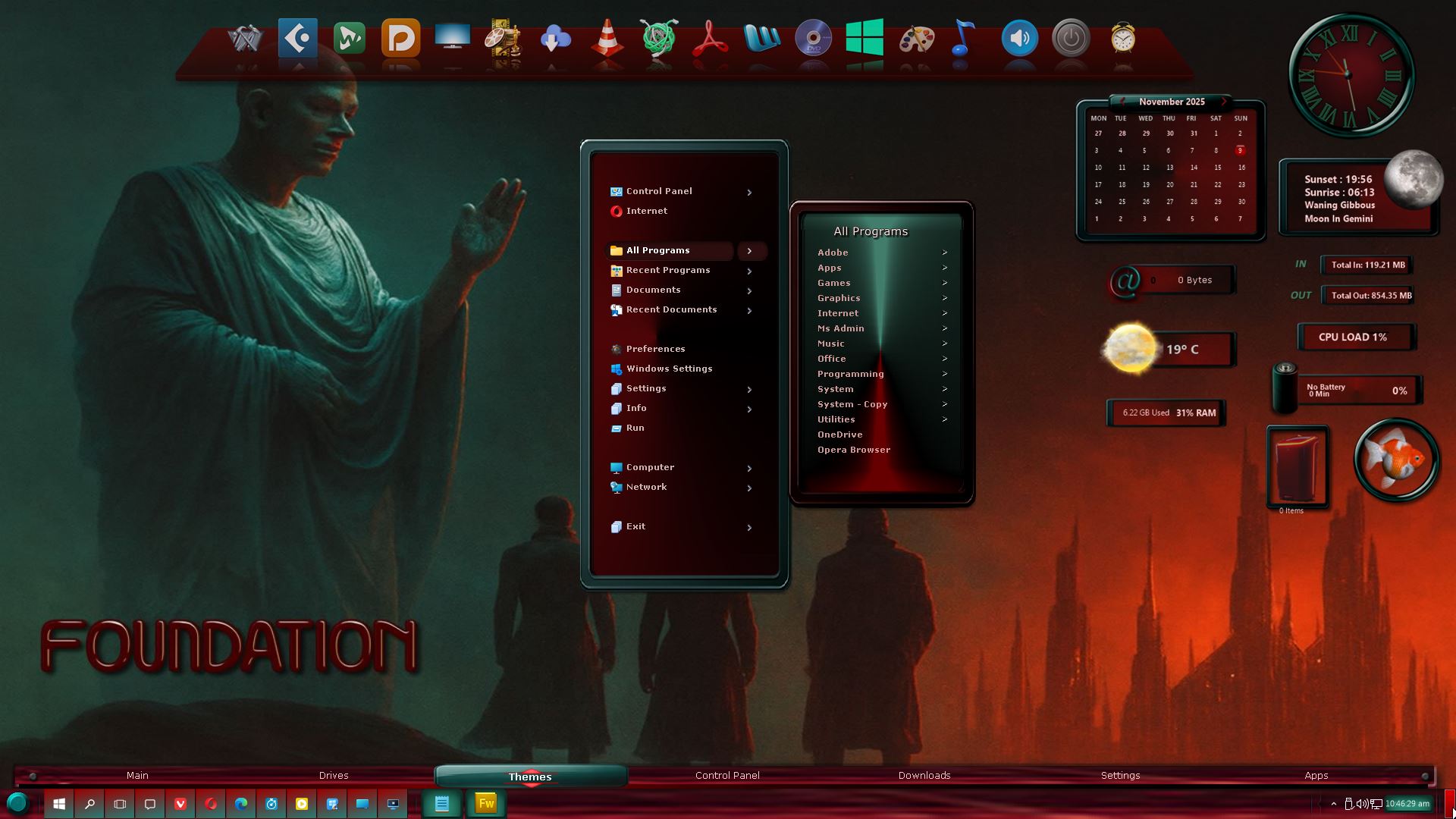Open the DVD disc dock icon
This screenshot has width=1456, height=819.
coord(813,38)
